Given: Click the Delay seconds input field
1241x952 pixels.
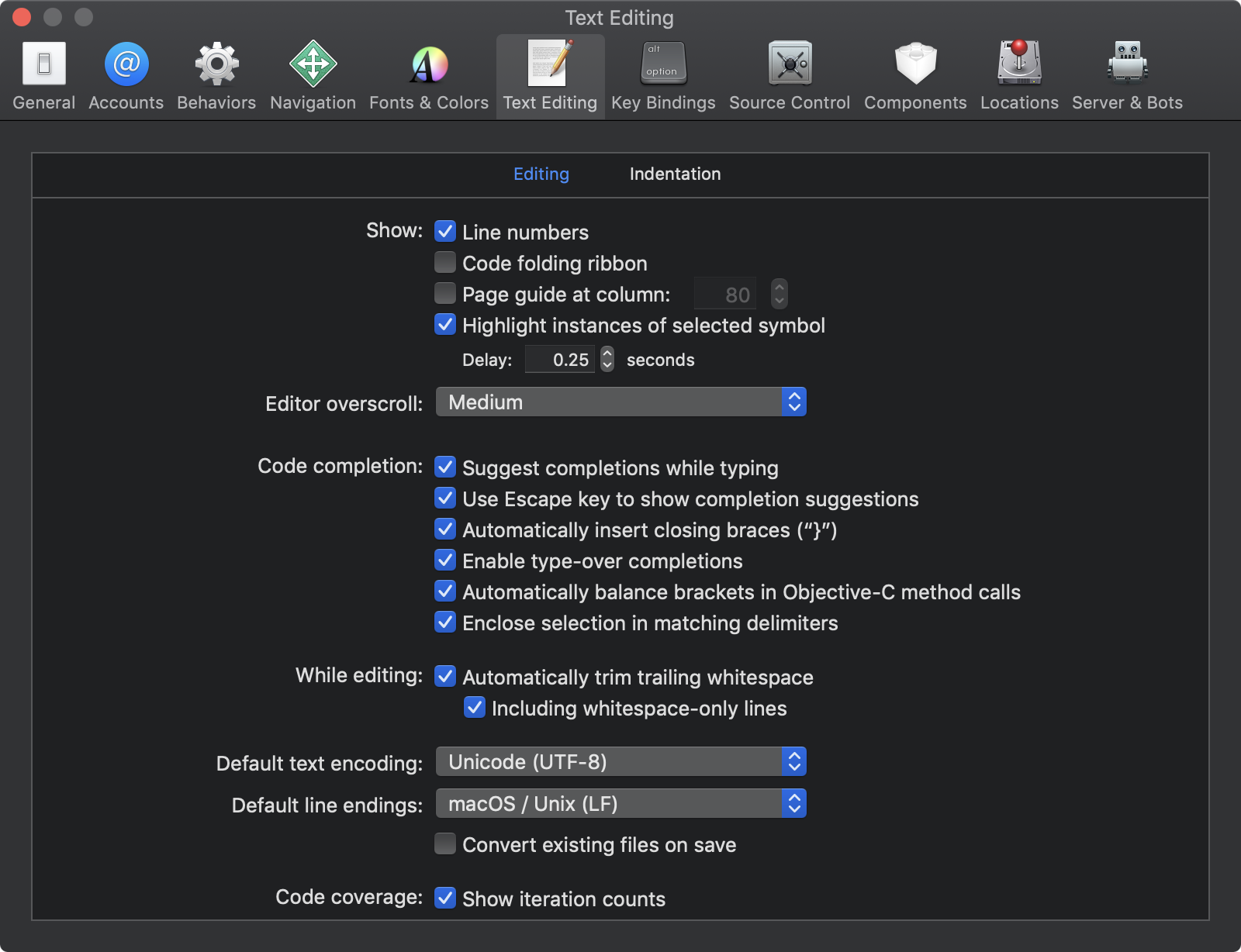Looking at the screenshot, I should click(x=560, y=360).
